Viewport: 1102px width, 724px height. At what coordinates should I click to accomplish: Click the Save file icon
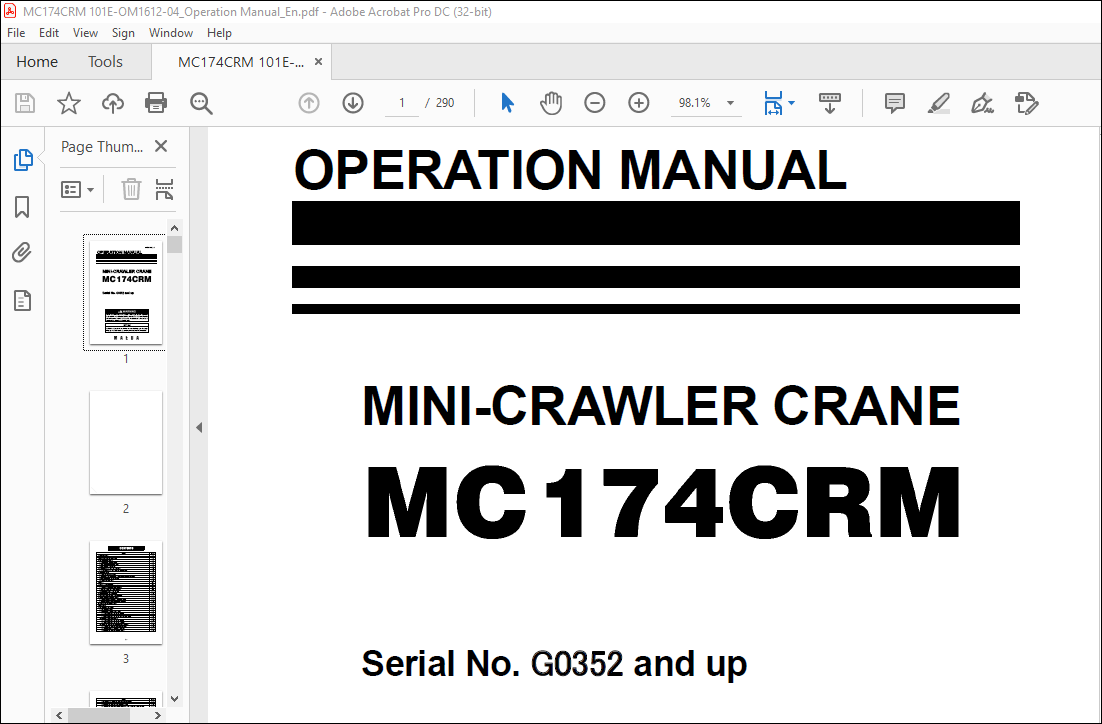[25, 103]
